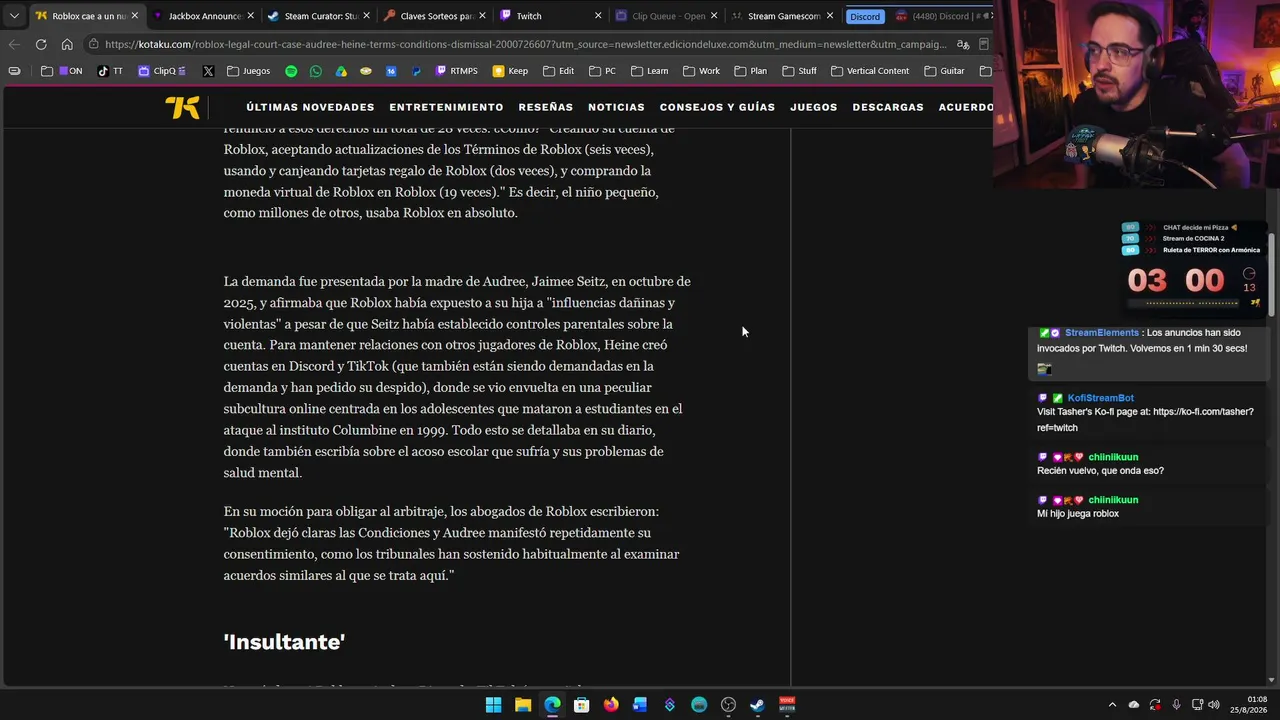
Task: Open the Juegos nav menu item
Action: [x=814, y=107]
